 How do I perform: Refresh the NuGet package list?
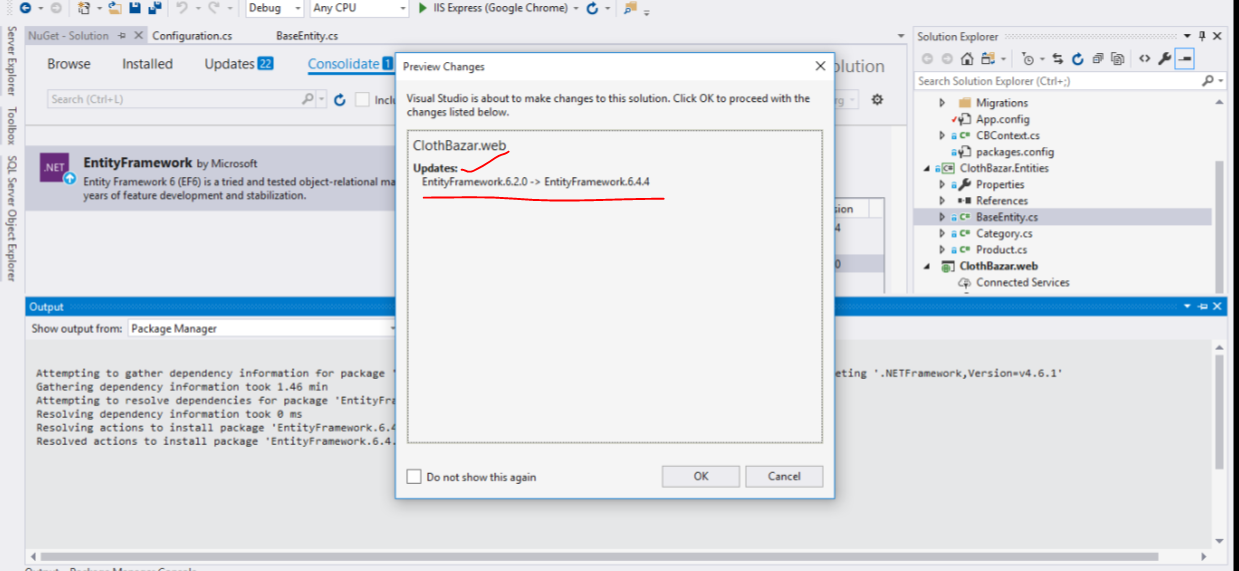pyautogui.click(x=340, y=99)
